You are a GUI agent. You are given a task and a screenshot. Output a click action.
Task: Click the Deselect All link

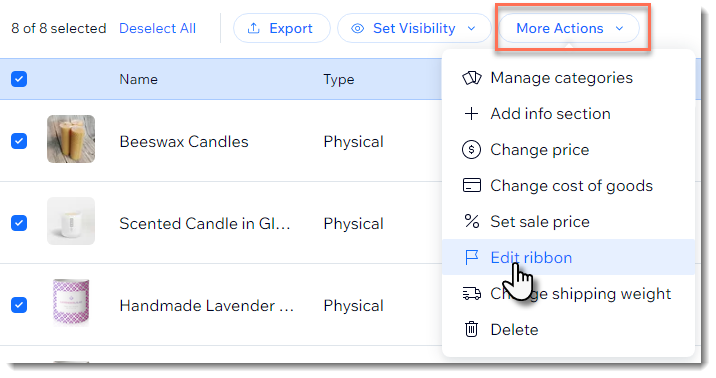click(x=158, y=28)
